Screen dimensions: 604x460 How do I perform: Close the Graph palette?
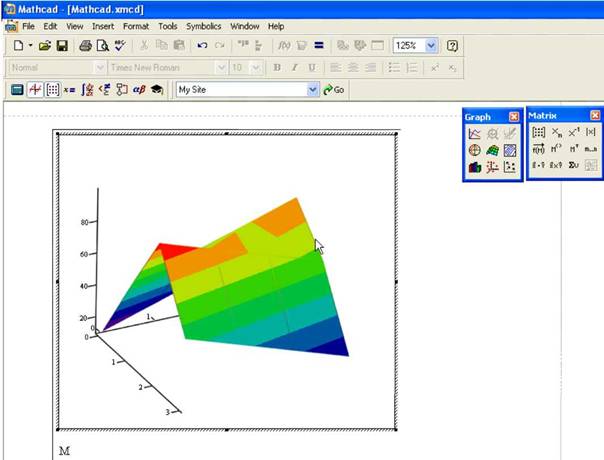pyautogui.click(x=514, y=116)
